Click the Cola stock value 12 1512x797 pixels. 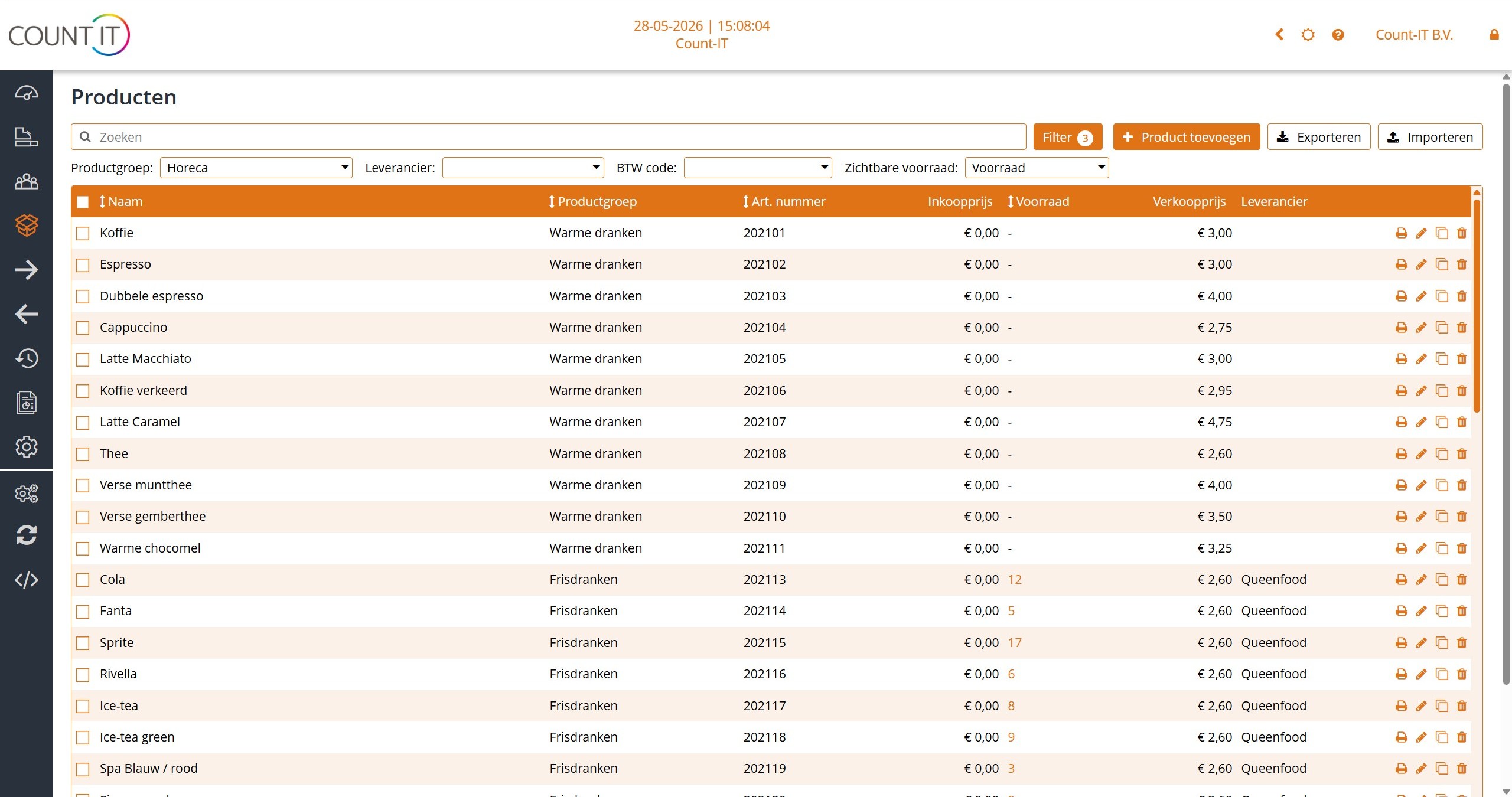pos(1015,580)
